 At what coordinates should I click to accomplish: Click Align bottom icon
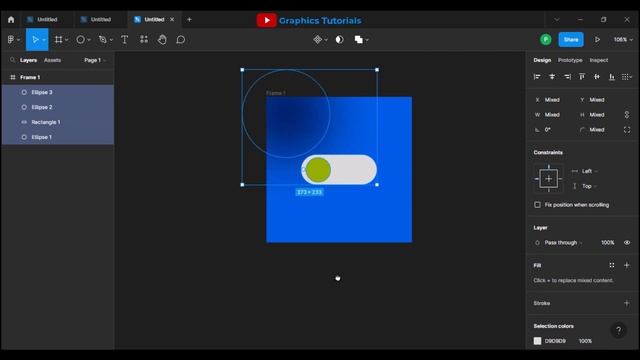611,77
